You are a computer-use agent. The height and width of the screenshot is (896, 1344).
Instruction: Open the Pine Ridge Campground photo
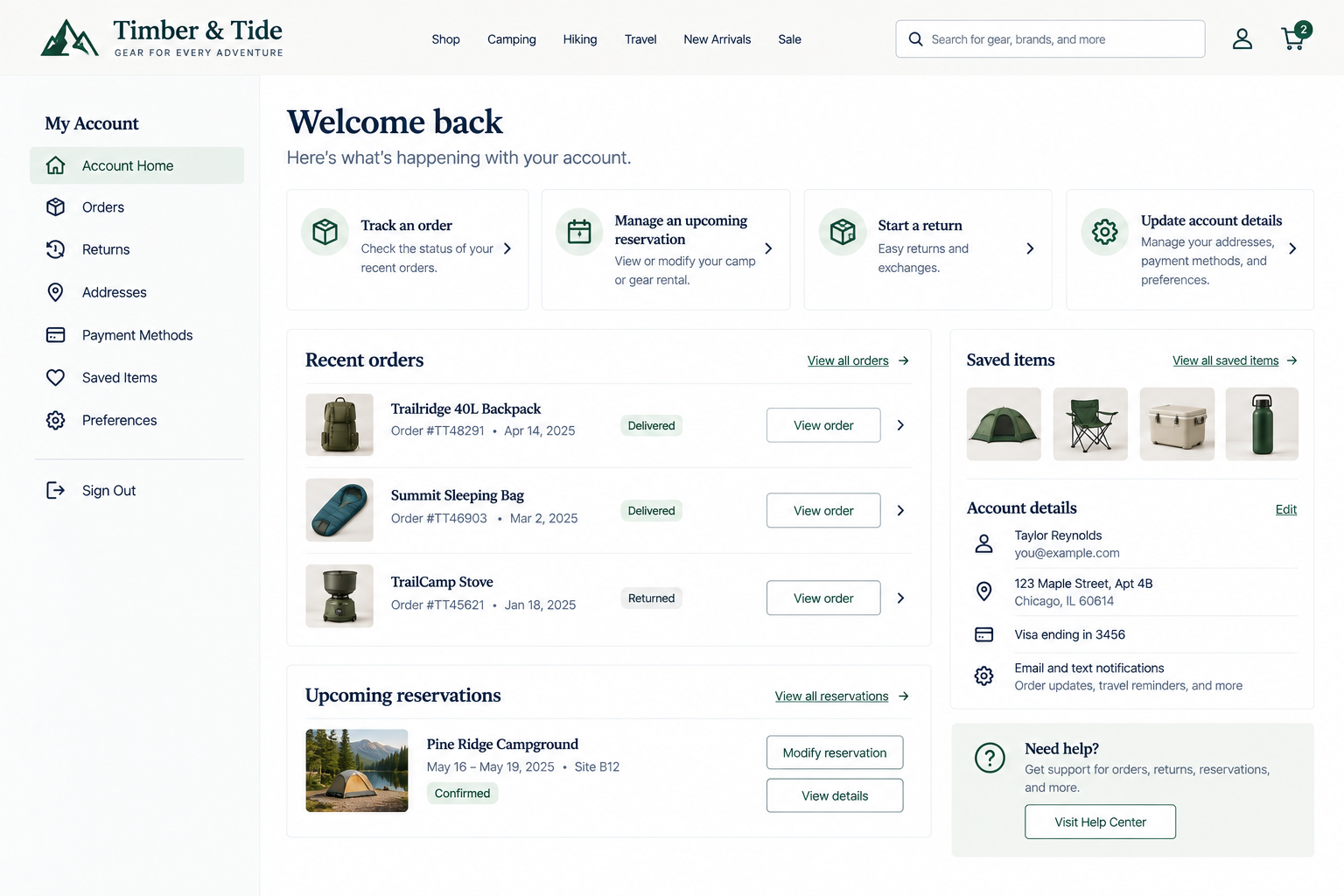point(357,771)
